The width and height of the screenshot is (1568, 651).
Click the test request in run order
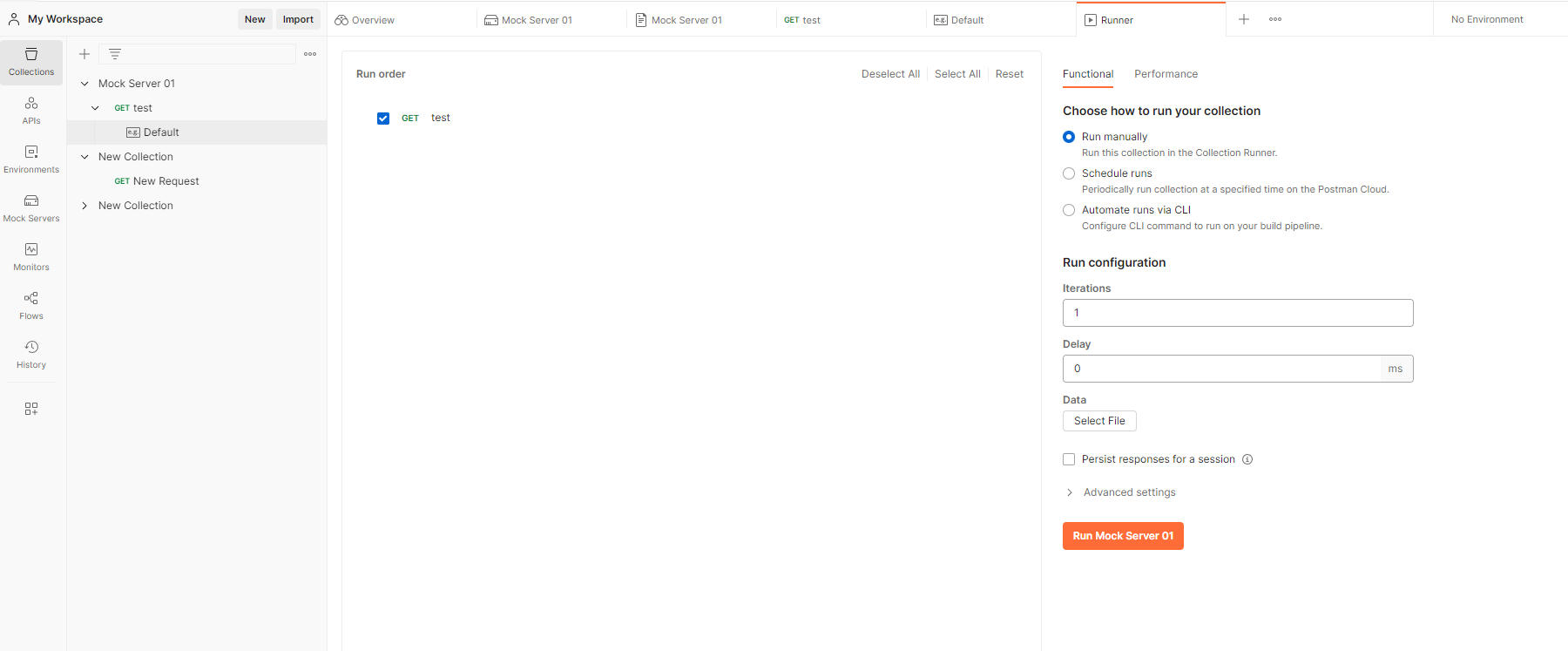click(441, 118)
